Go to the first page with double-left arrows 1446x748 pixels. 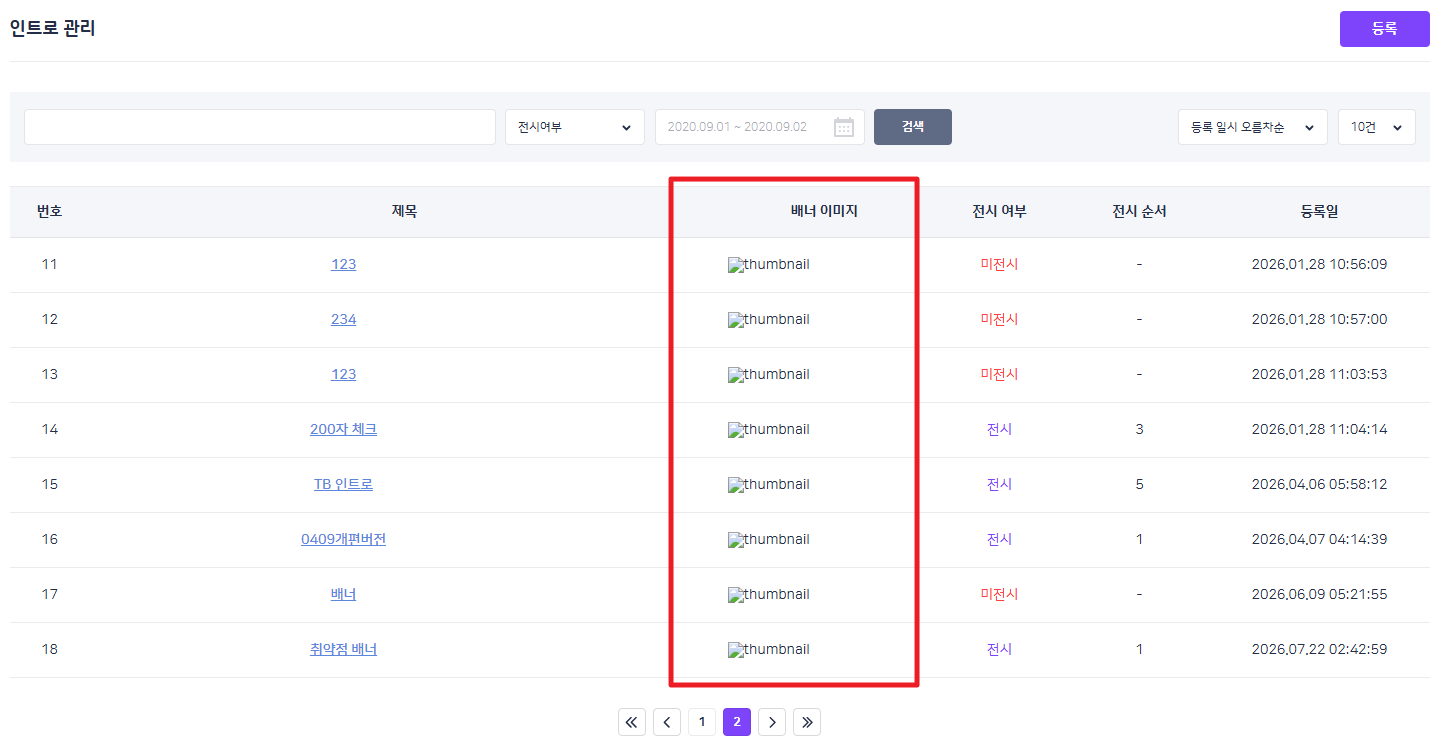(x=632, y=722)
